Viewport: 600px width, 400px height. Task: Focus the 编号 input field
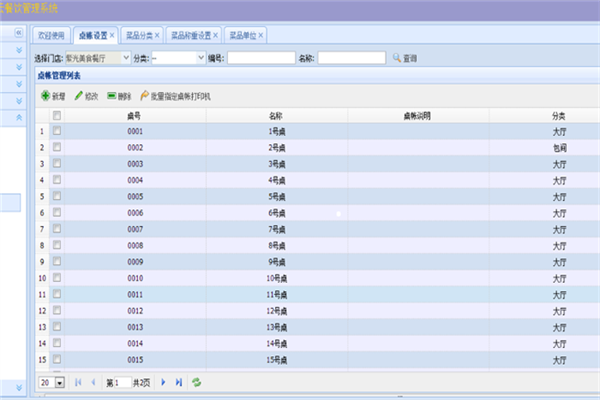(261, 58)
